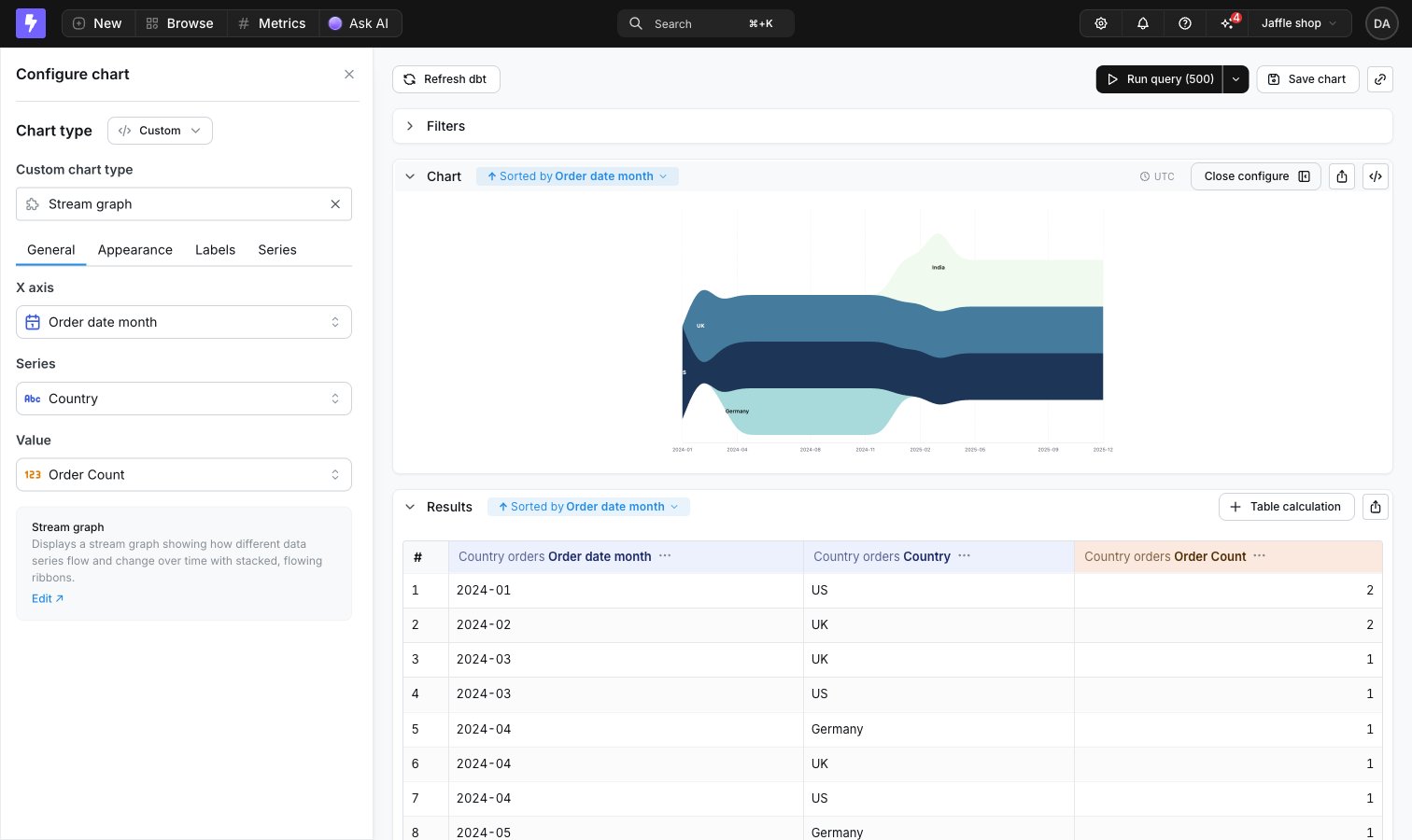Open Country column options menu
This screenshot has height=840, width=1412.
pos(965,555)
